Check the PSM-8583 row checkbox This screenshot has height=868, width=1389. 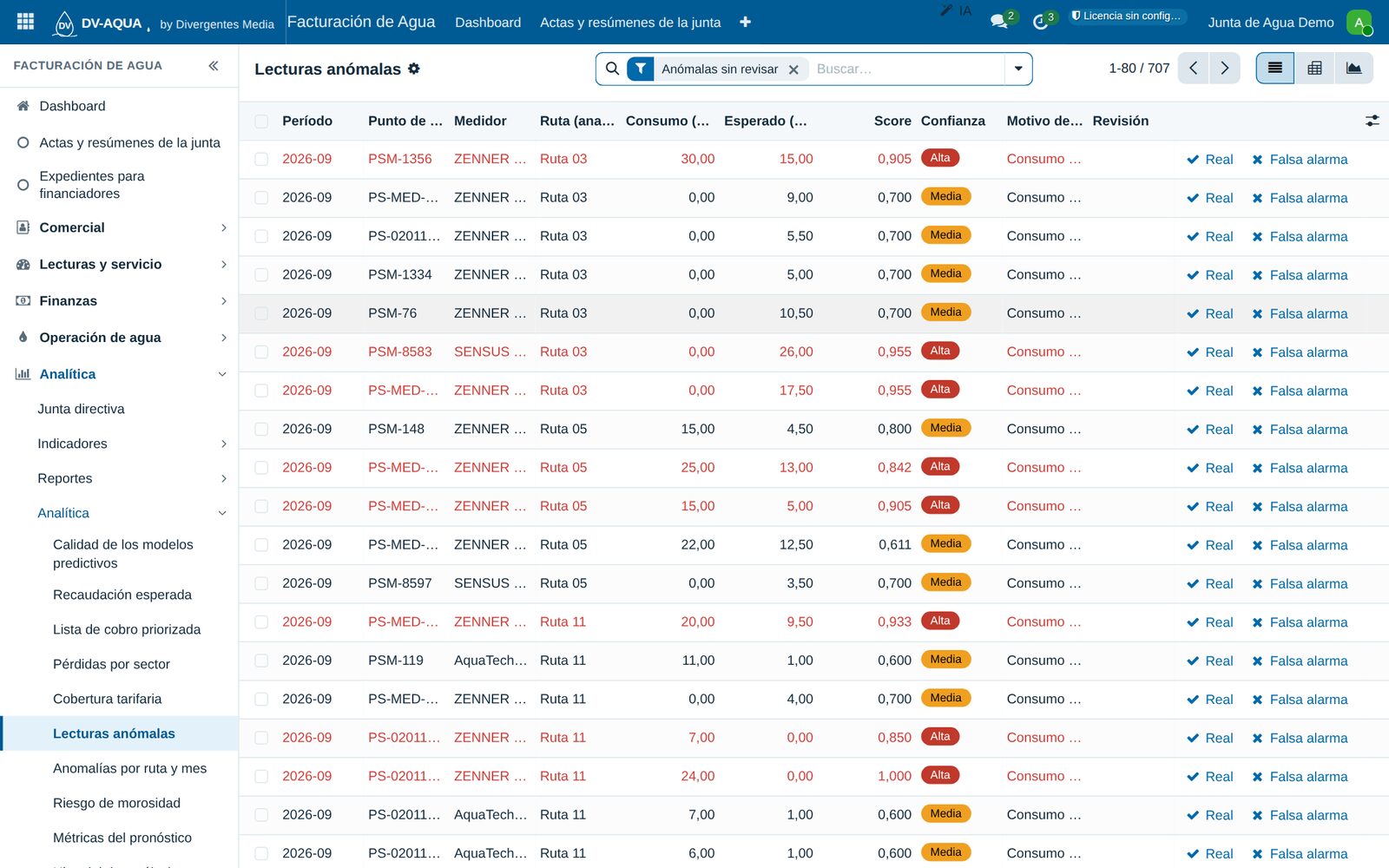[261, 352]
